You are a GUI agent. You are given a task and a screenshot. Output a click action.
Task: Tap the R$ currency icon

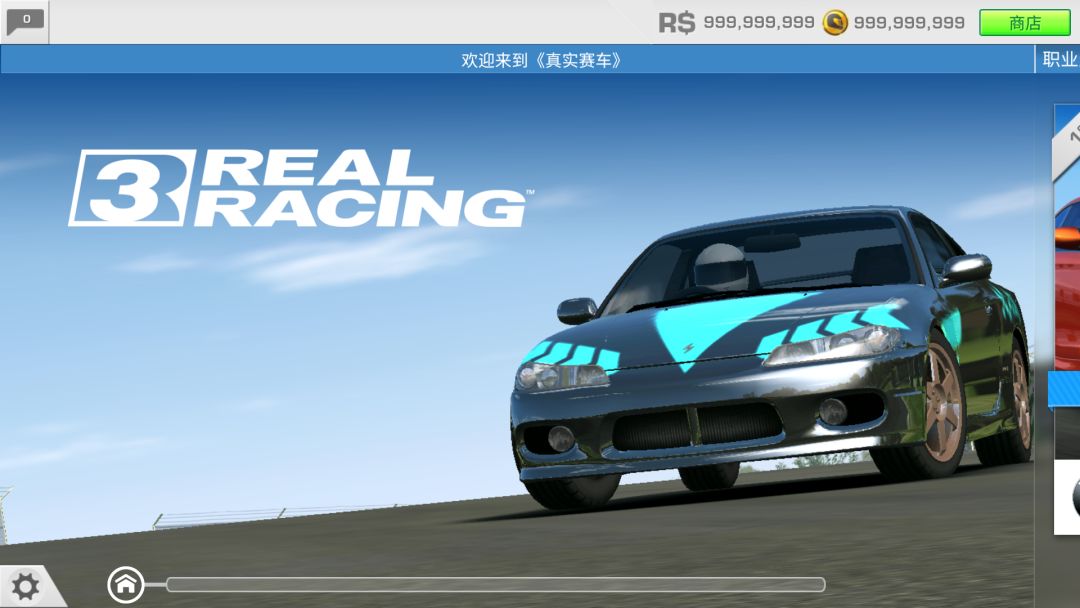tap(676, 23)
